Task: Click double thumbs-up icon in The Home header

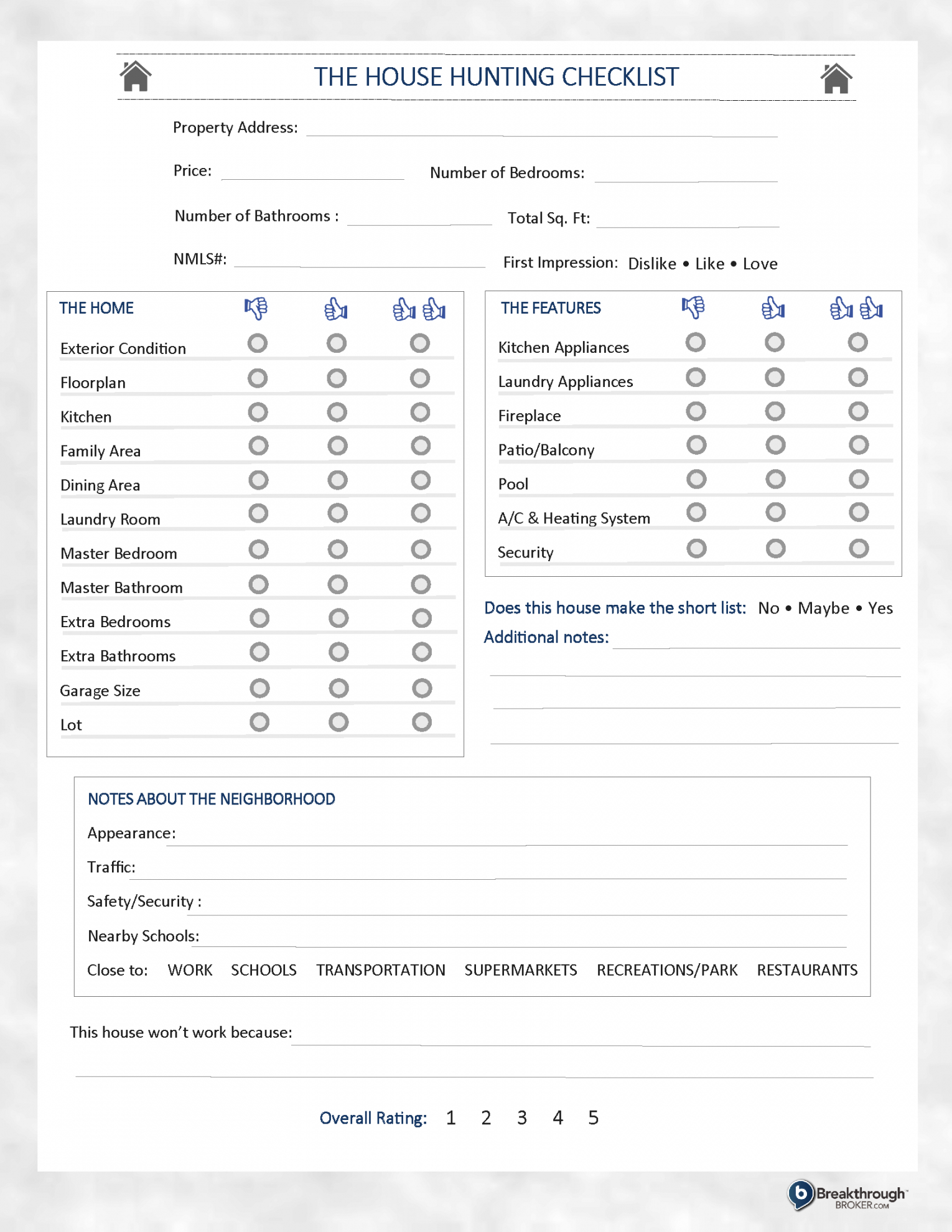Action: [x=419, y=309]
